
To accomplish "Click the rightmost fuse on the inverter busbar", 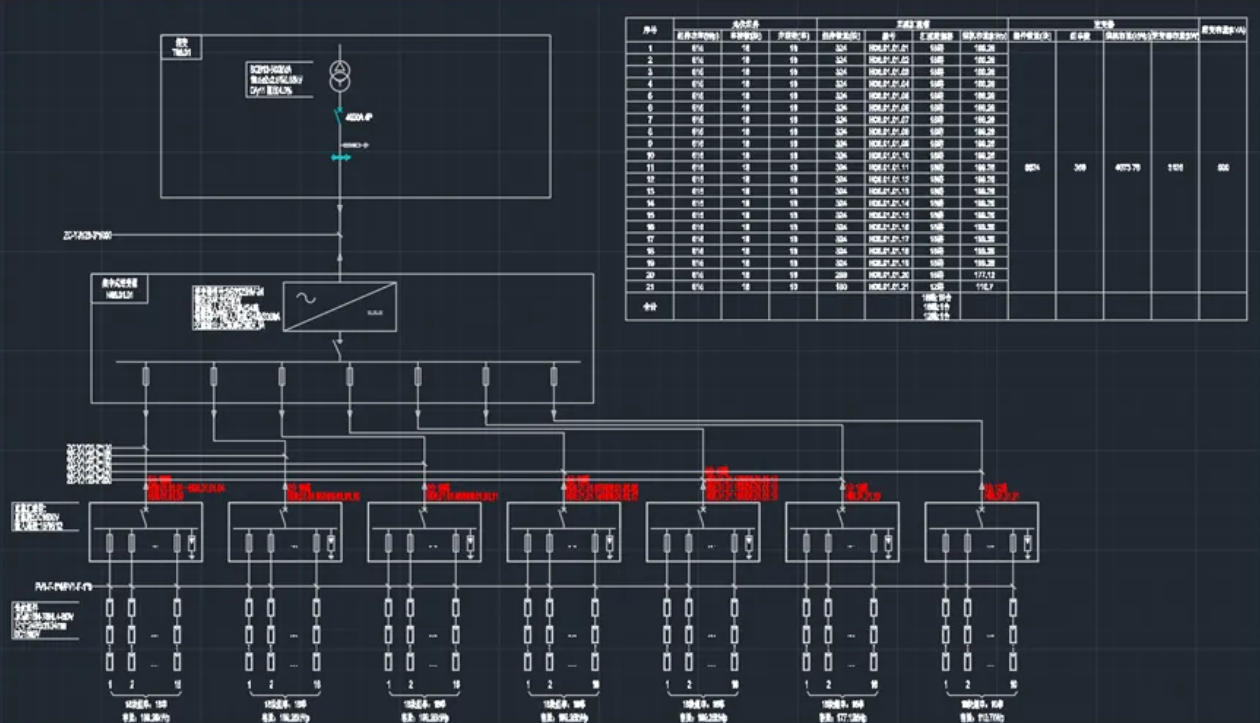I will (x=554, y=376).
